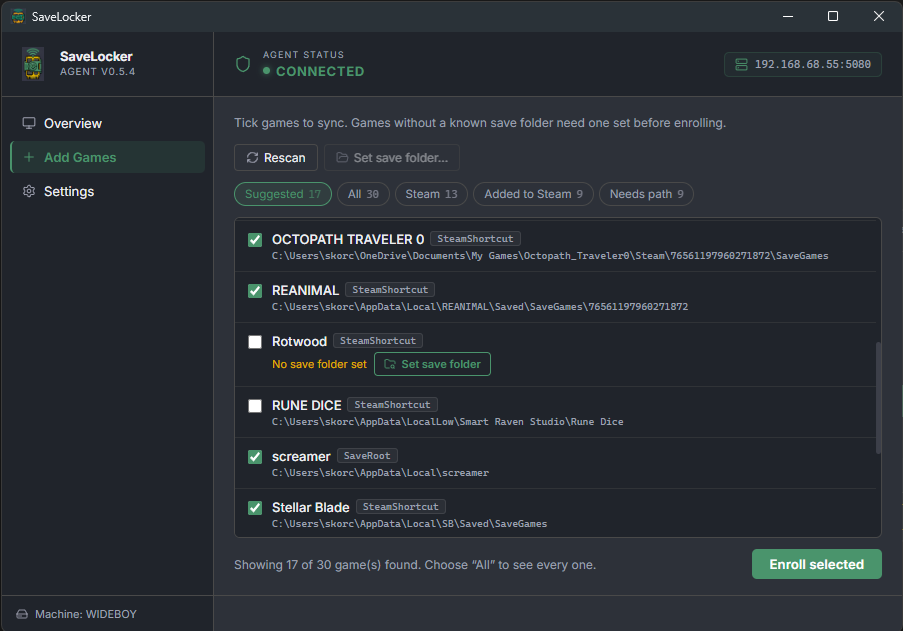903x631 pixels.
Task: Switch to the All 30 filter
Action: (363, 194)
